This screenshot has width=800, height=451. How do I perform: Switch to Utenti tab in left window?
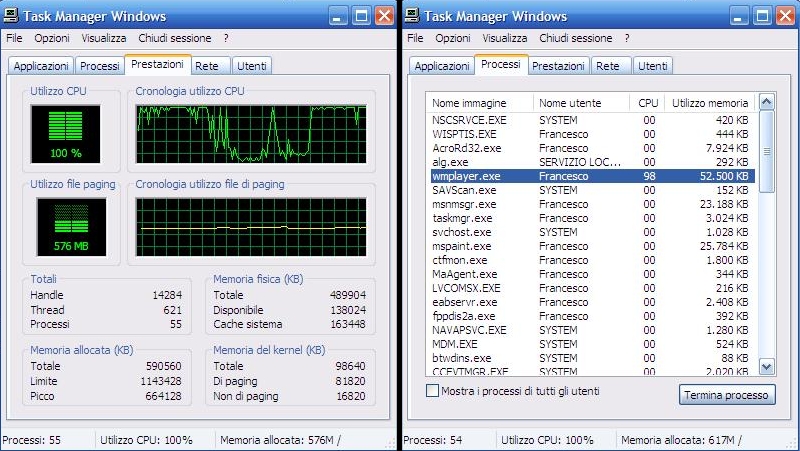[x=252, y=66]
